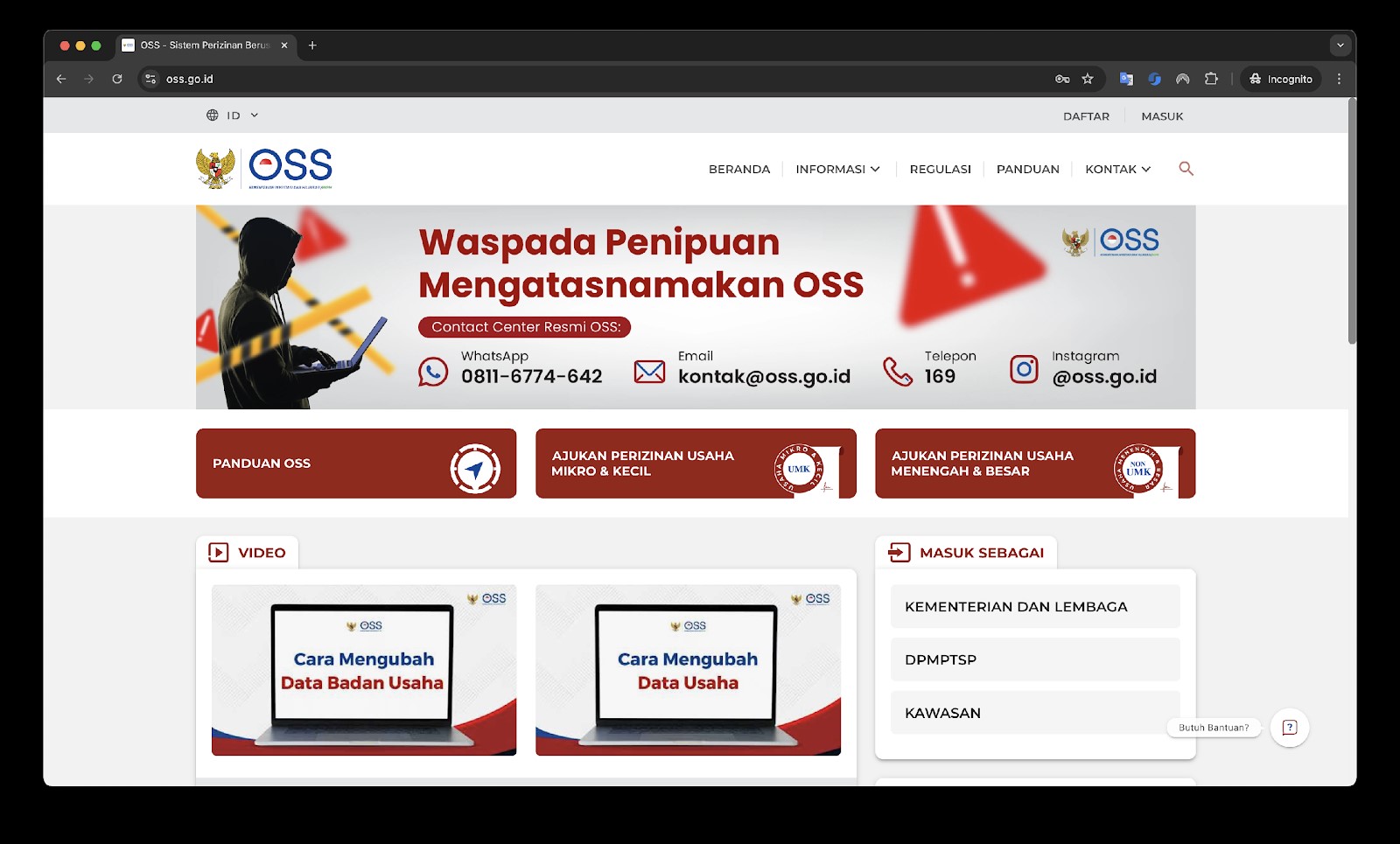
Task: Click the MASUK button
Action: click(x=1163, y=115)
